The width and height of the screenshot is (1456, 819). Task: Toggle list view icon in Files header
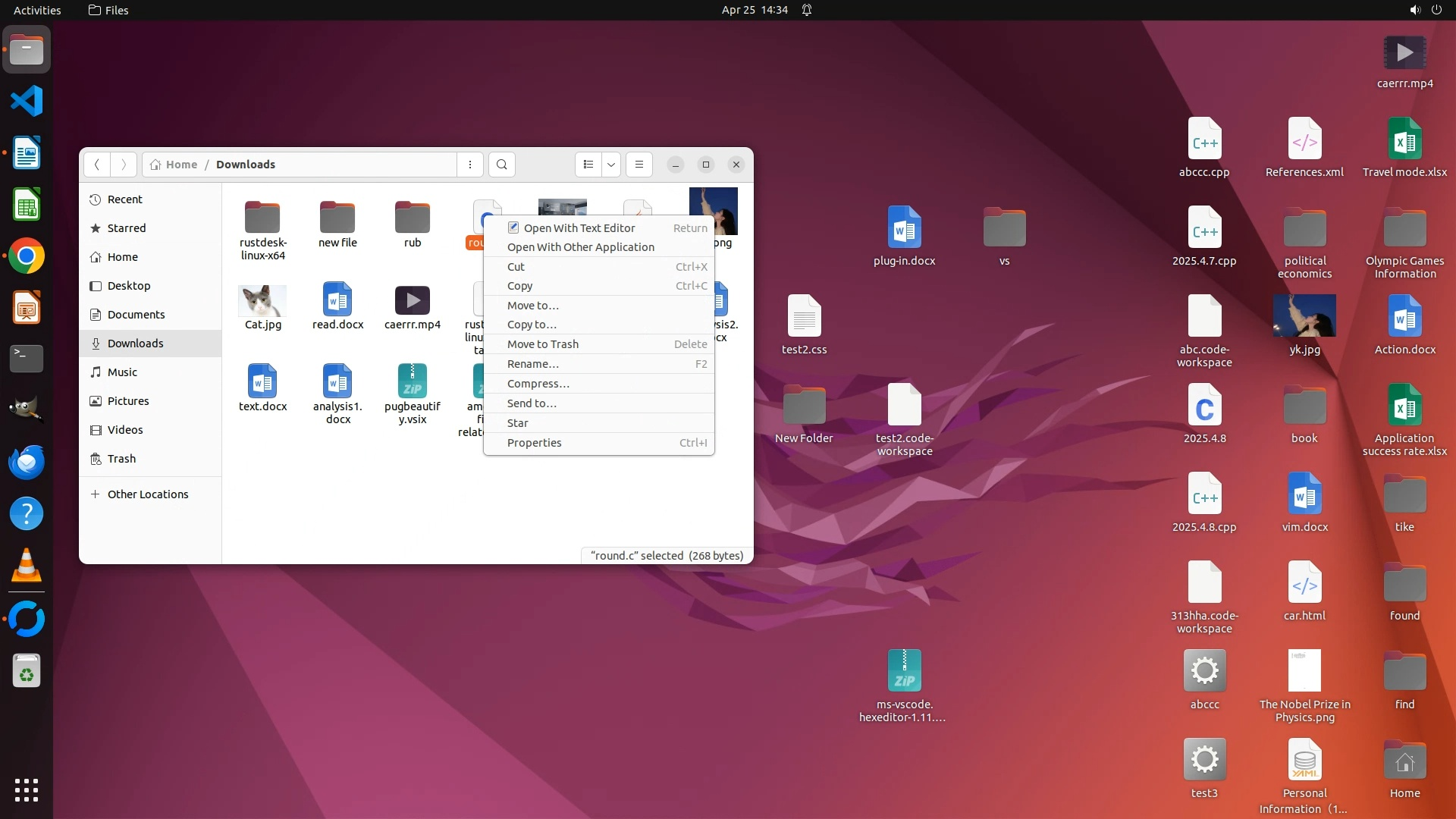588,165
